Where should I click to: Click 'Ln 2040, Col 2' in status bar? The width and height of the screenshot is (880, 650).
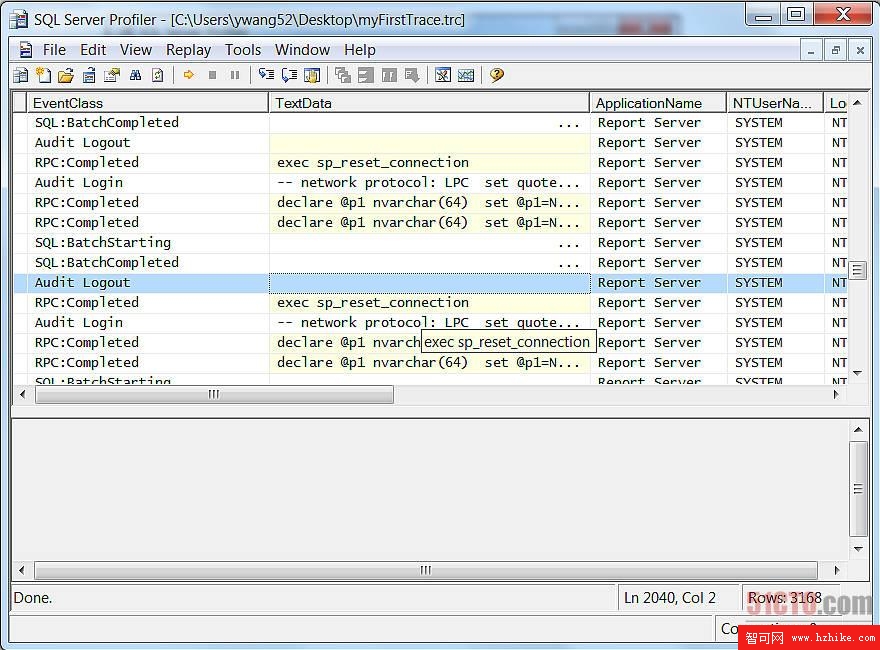[670, 598]
